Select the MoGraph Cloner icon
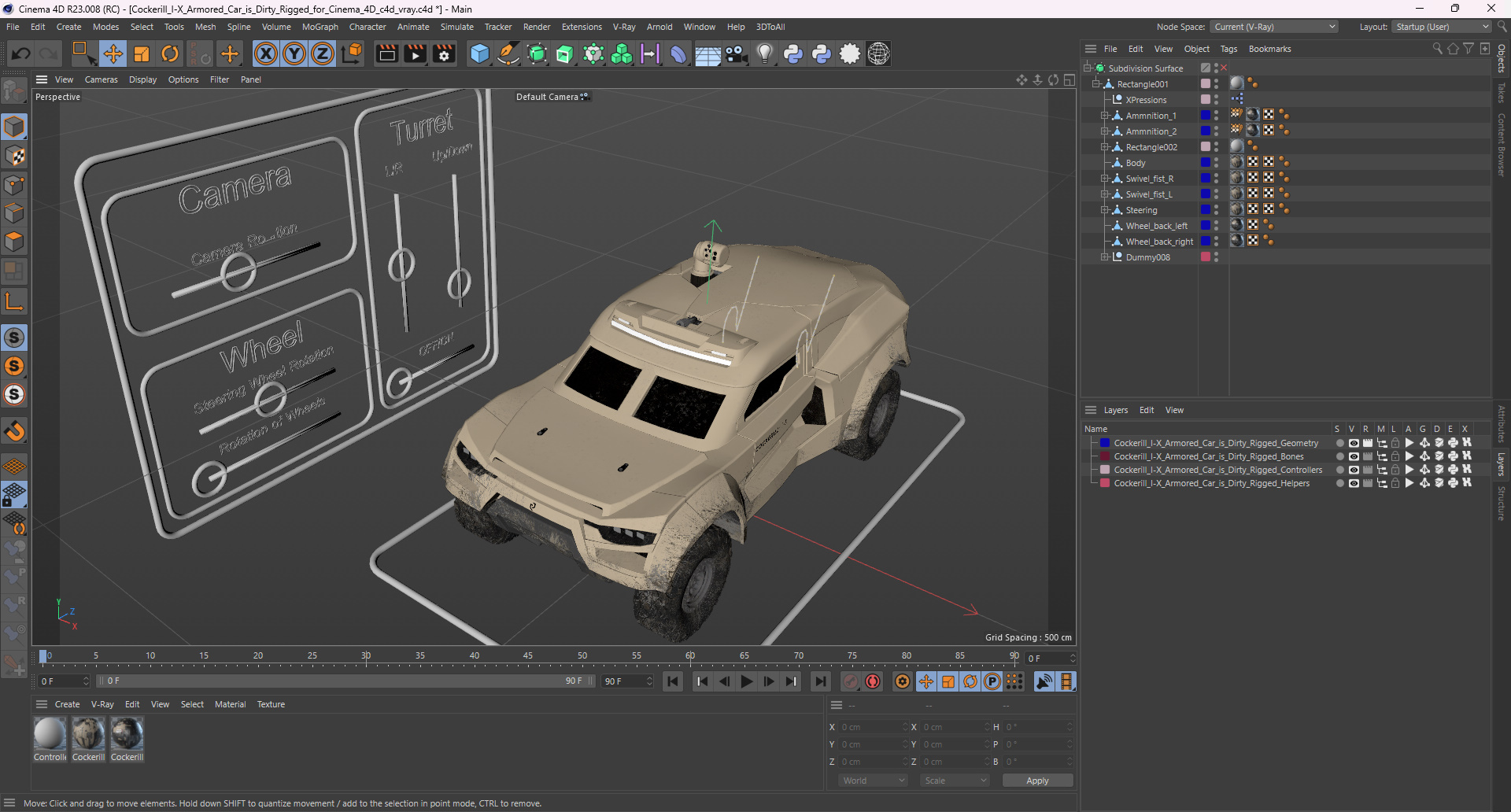The image size is (1511, 812). tap(622, 54)
